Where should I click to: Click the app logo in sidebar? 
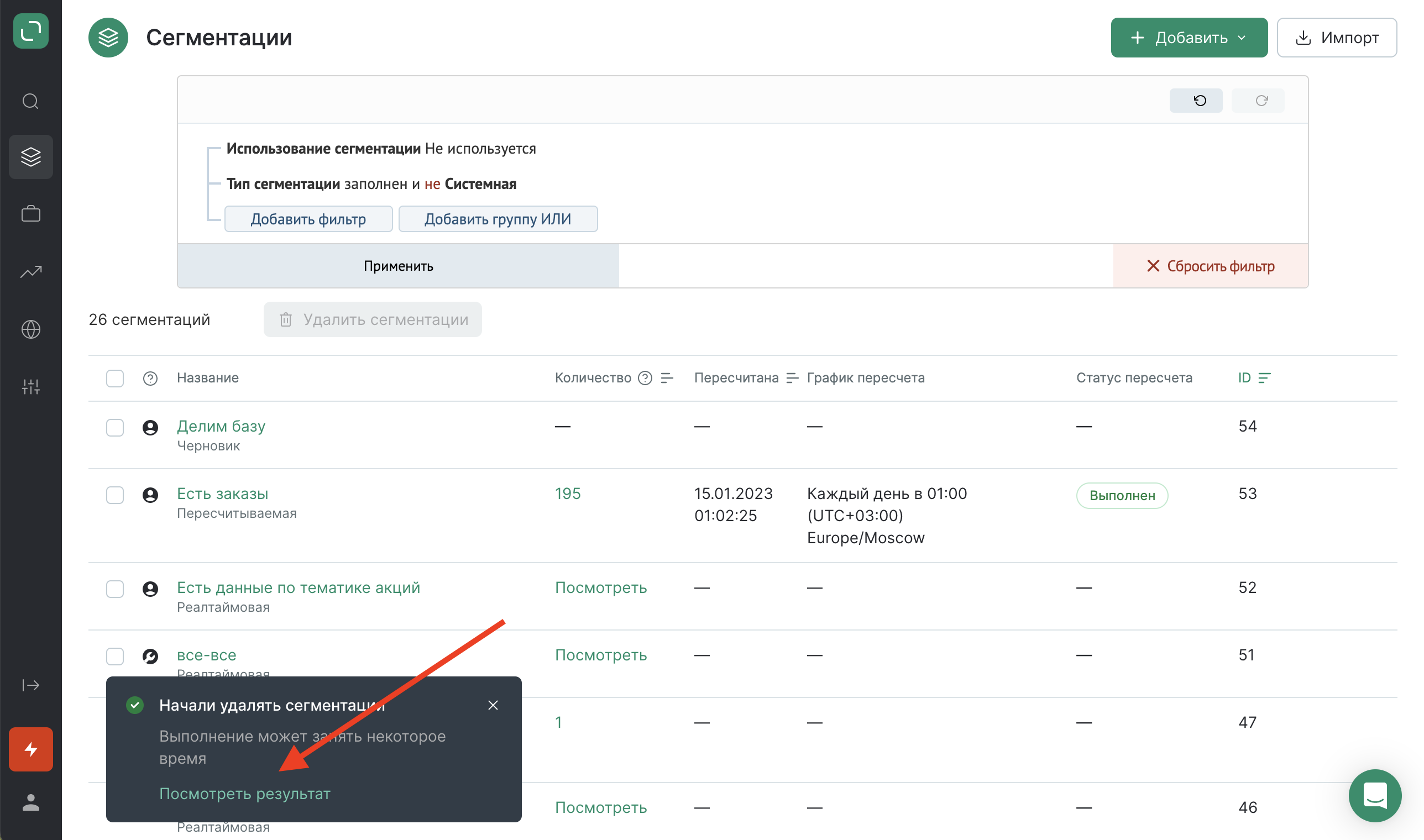(x=30, y=30)
